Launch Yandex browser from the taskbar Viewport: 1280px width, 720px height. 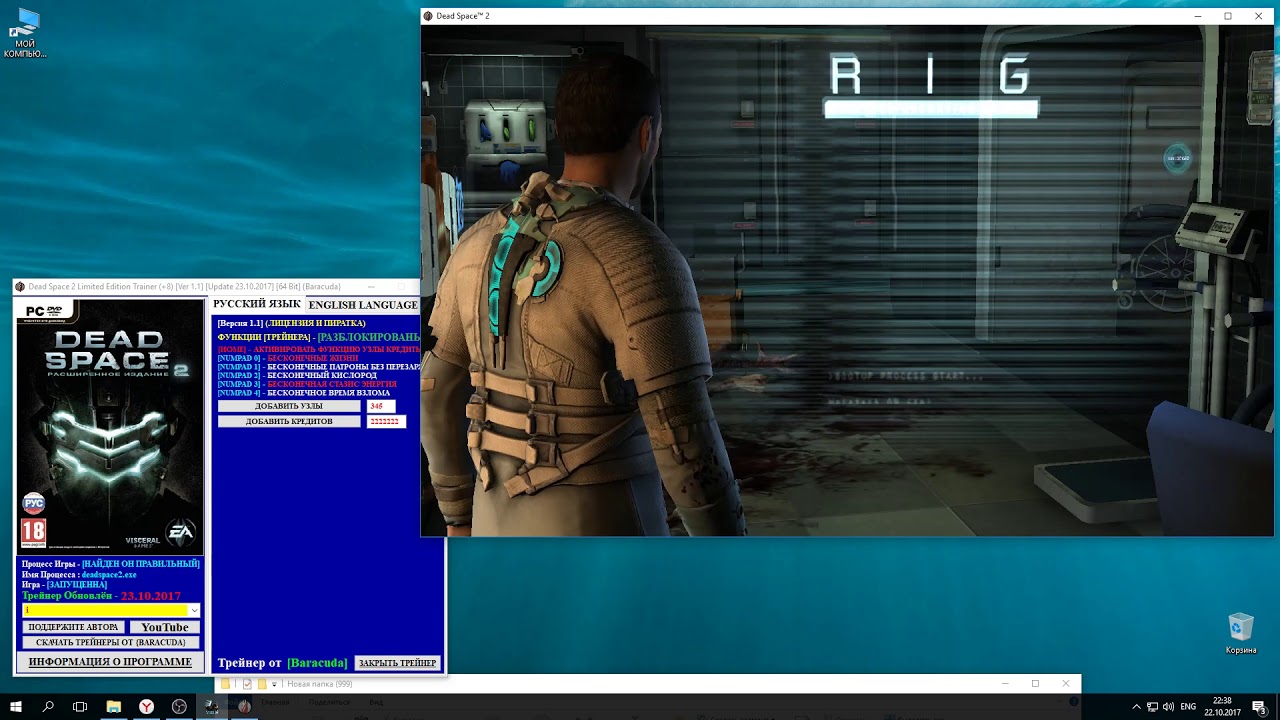pyautogui.click(x=146, y=706)
